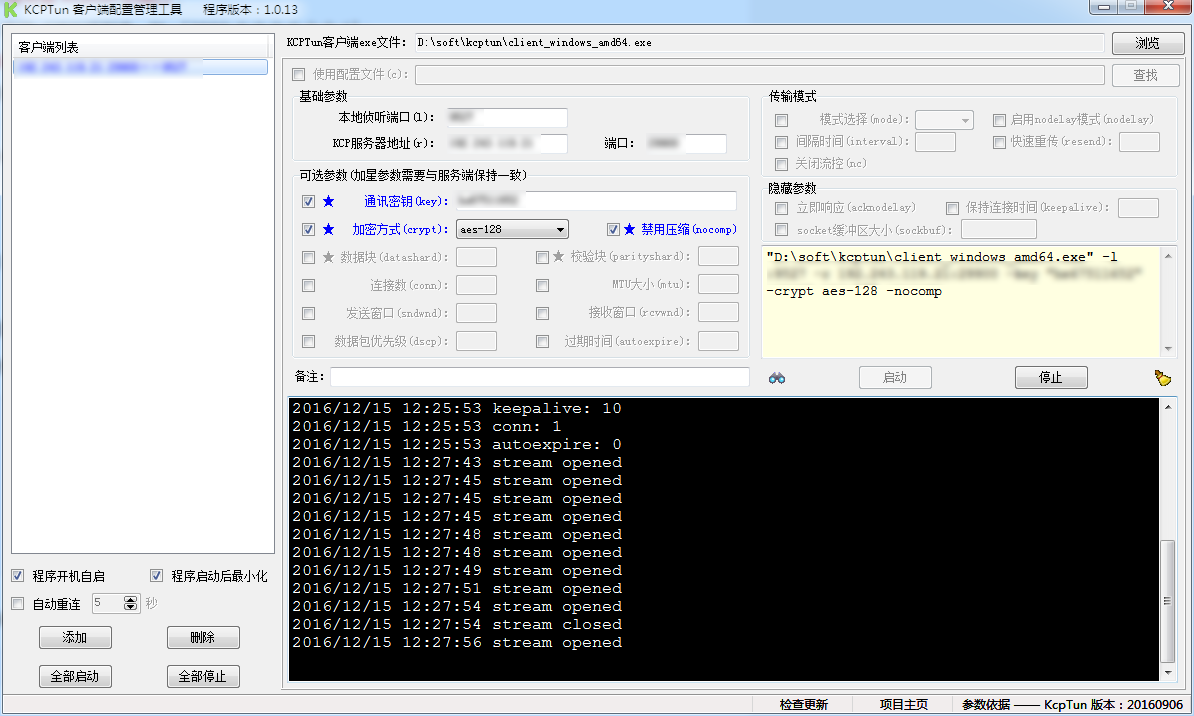Image resolution: width=1194 pixels, height=716 pixels.
Task: Click the 通讯密钥 key input field
Action: pyautogui.click(x=596, y=201)
